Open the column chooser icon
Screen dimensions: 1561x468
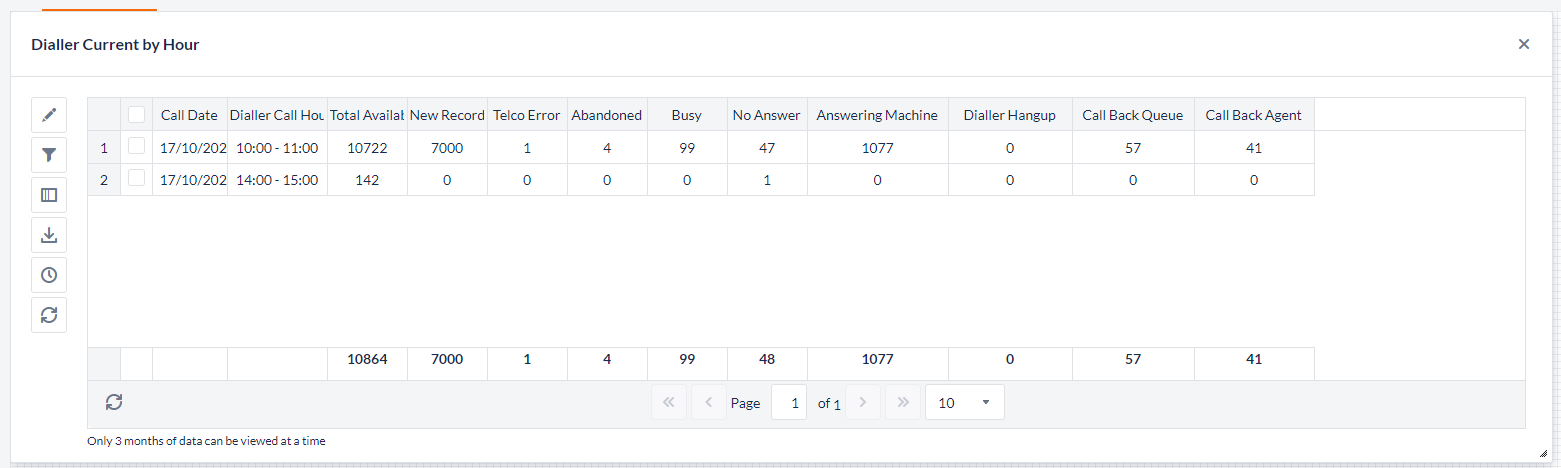tap(49, 195)
